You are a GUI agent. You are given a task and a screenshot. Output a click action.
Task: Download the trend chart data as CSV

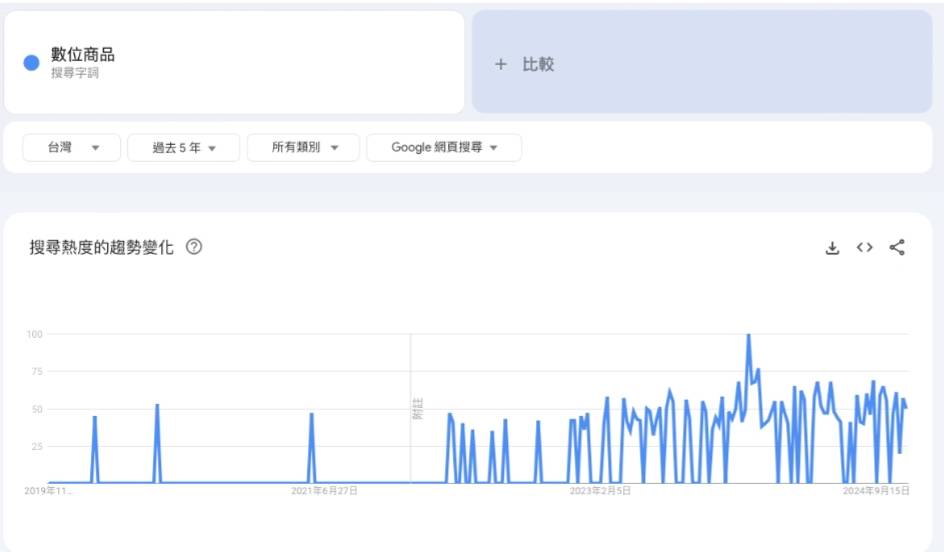[x=832, y=248]
